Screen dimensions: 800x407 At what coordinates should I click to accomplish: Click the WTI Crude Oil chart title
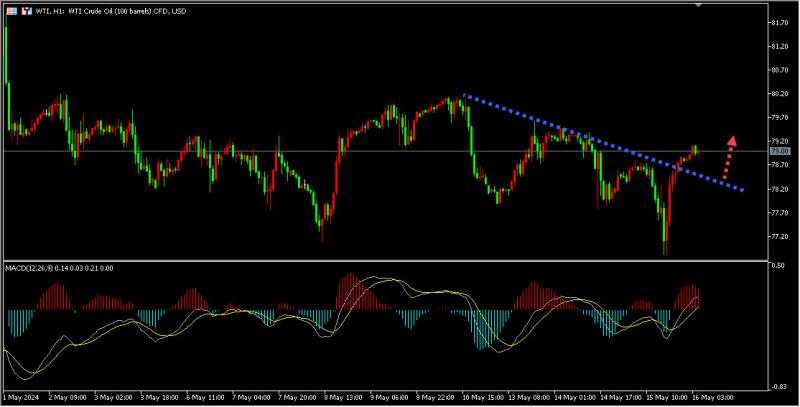click(x=111, y=11)
